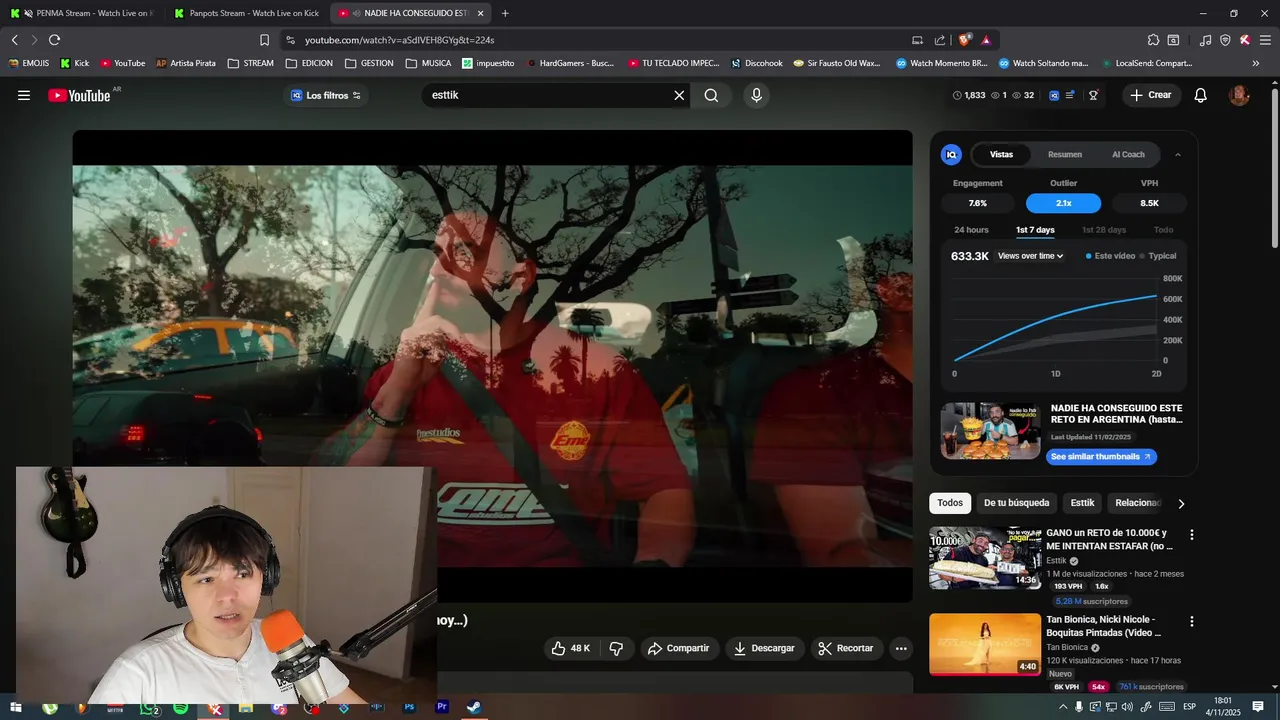The width and height of the screenshot is (1280, 720).
Task: Open the STREAM bookmarks folder
Action: coord(250,63)
